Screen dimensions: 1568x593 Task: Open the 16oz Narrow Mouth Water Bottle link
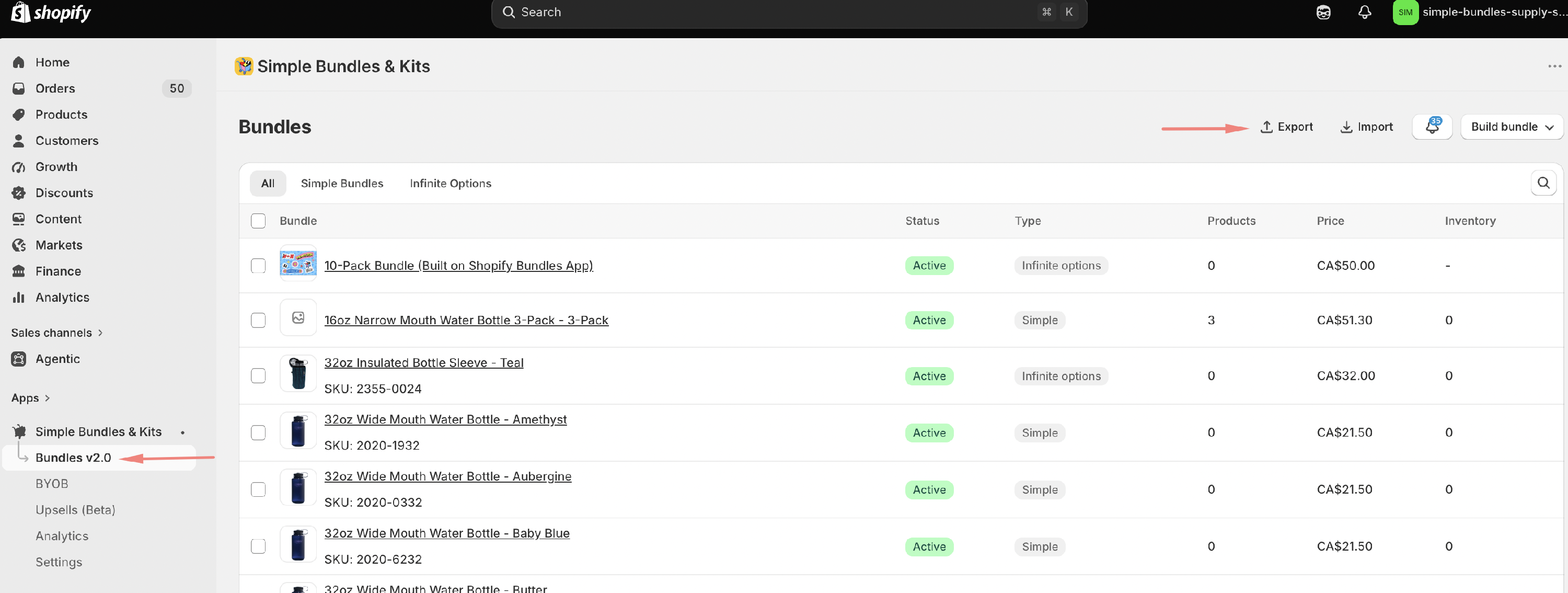coord(466,320)
